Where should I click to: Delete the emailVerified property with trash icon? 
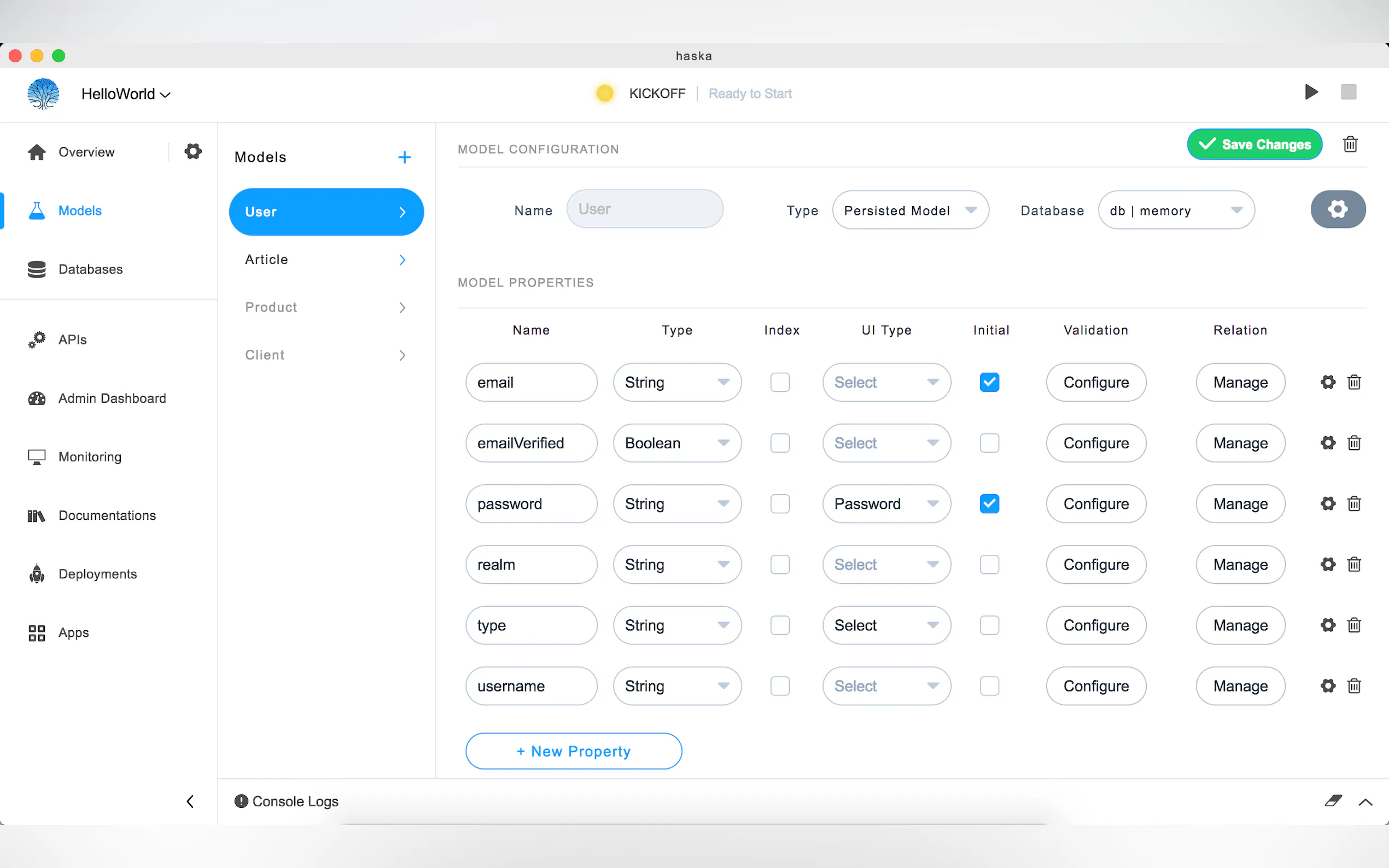pos(1354,443)
